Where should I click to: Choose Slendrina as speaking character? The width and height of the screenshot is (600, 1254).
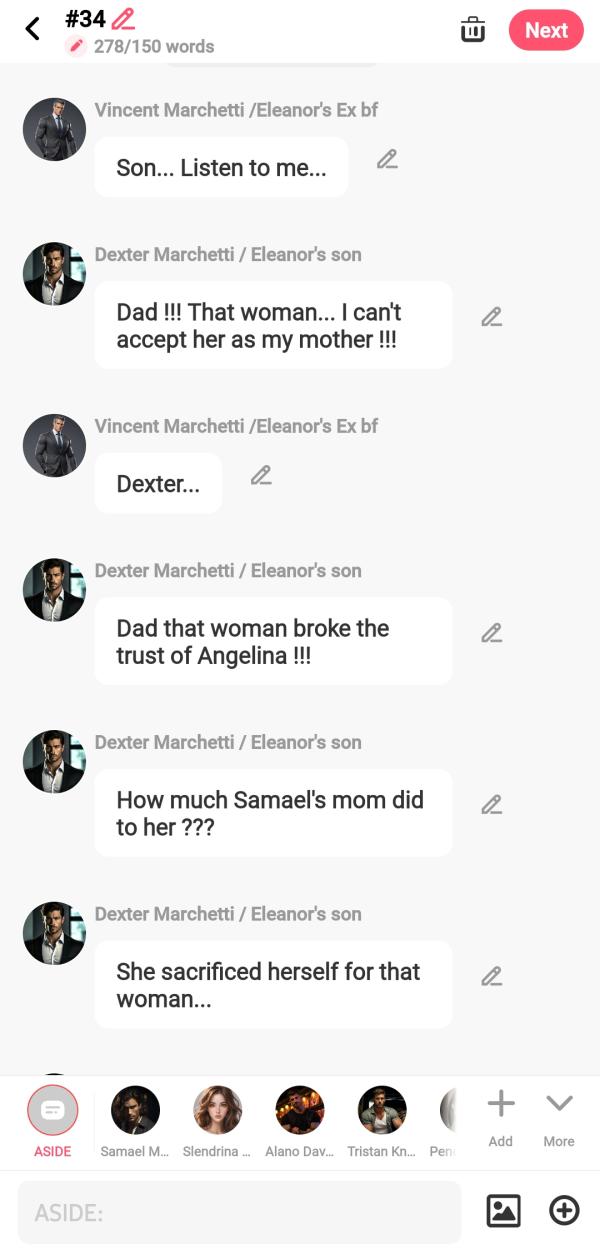217,1112
